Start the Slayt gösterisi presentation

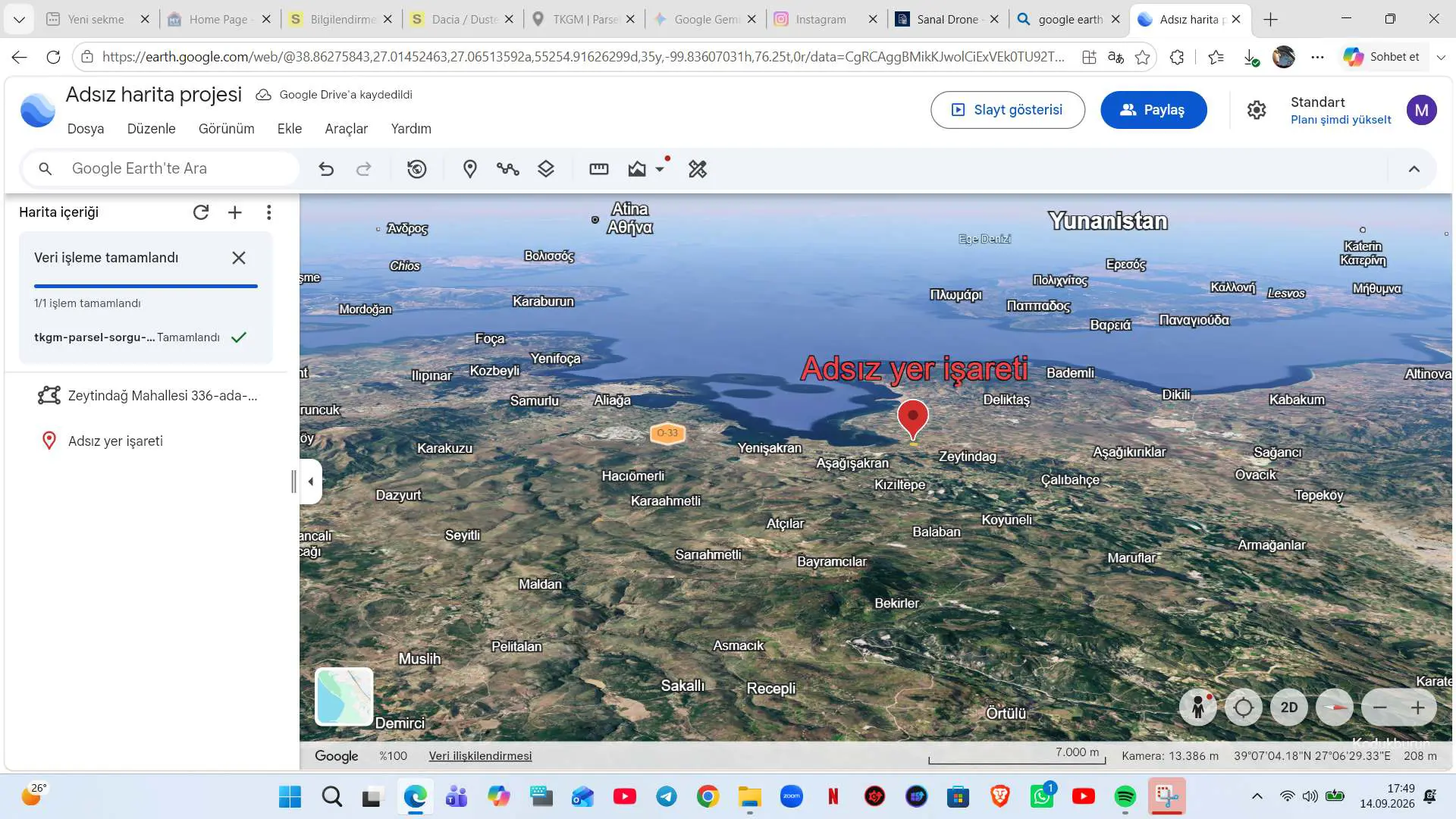(x=1008, y=110)
